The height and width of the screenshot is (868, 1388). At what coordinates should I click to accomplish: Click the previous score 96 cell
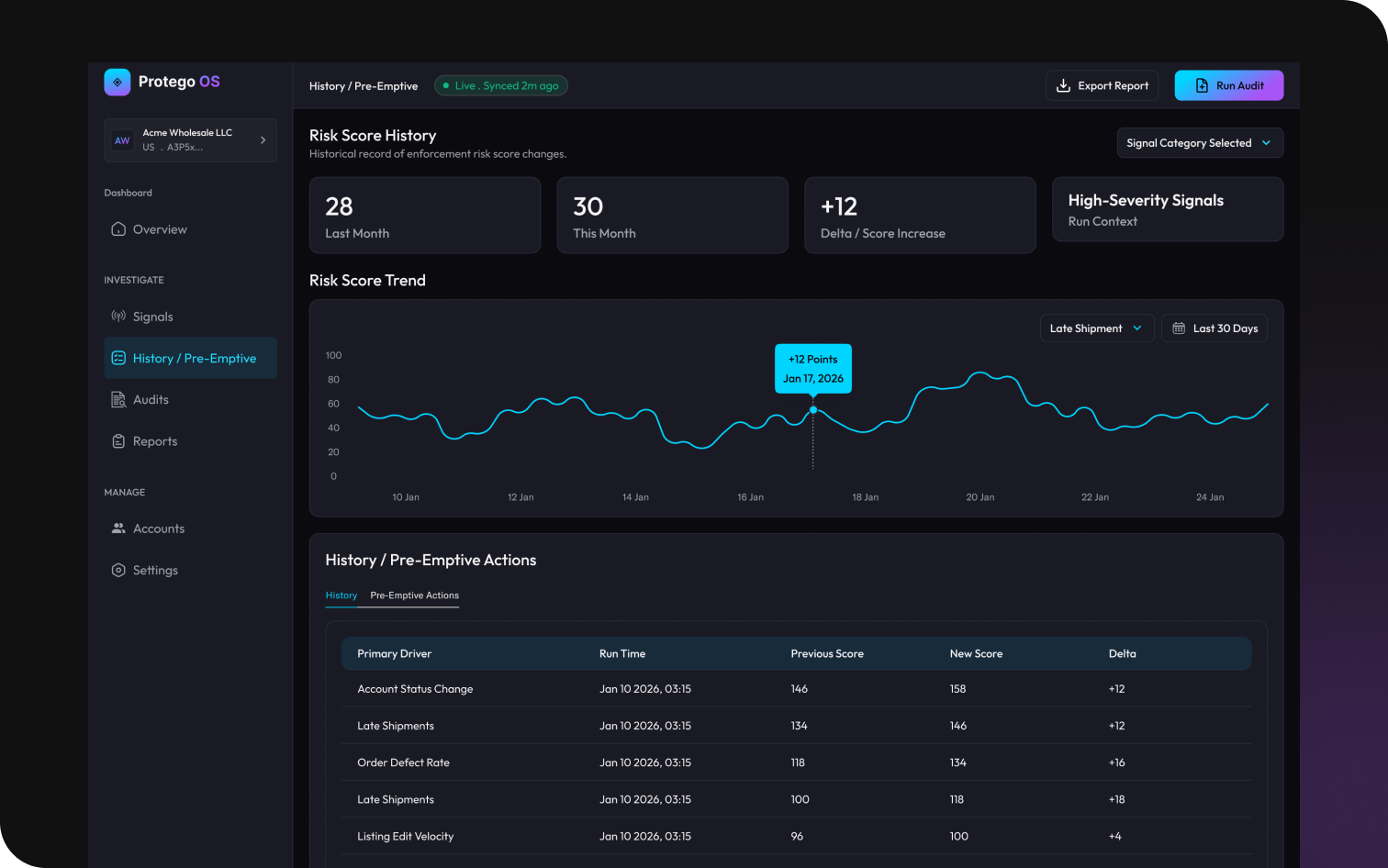pos(797,836)
